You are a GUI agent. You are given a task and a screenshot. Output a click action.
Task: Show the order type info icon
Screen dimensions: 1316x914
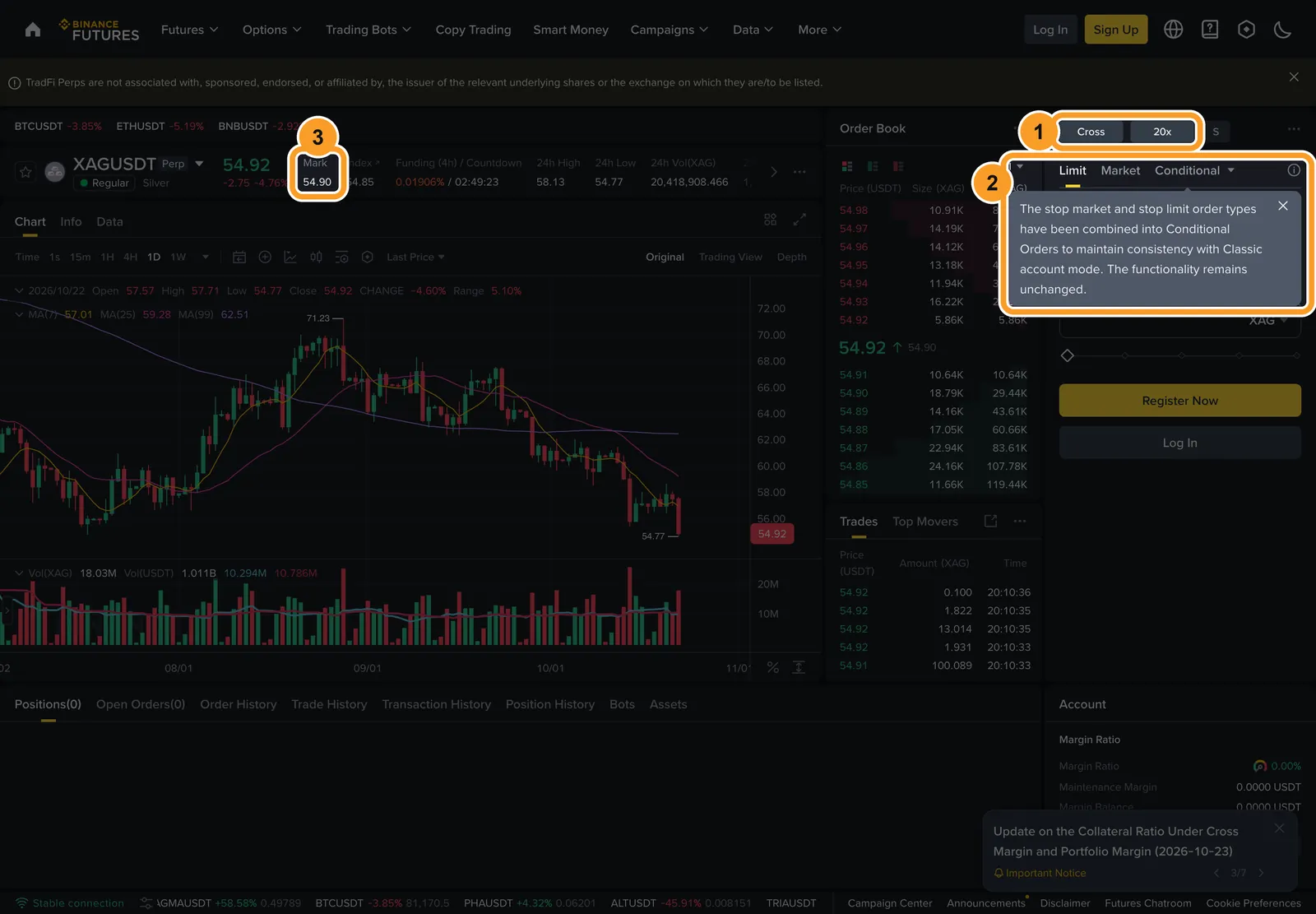pyautogui.click(x=1294, y=170)
